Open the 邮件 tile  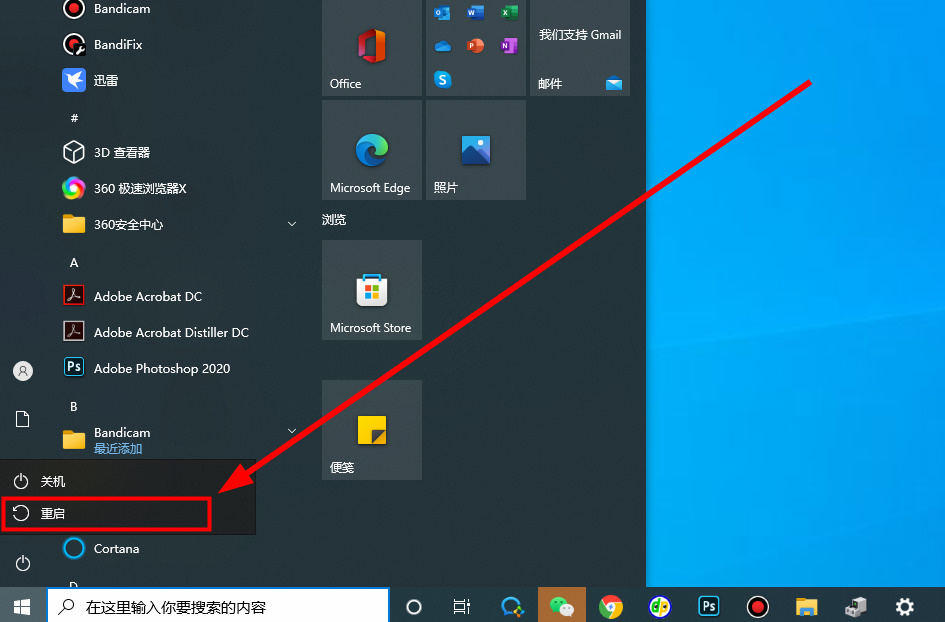point(580,47)
